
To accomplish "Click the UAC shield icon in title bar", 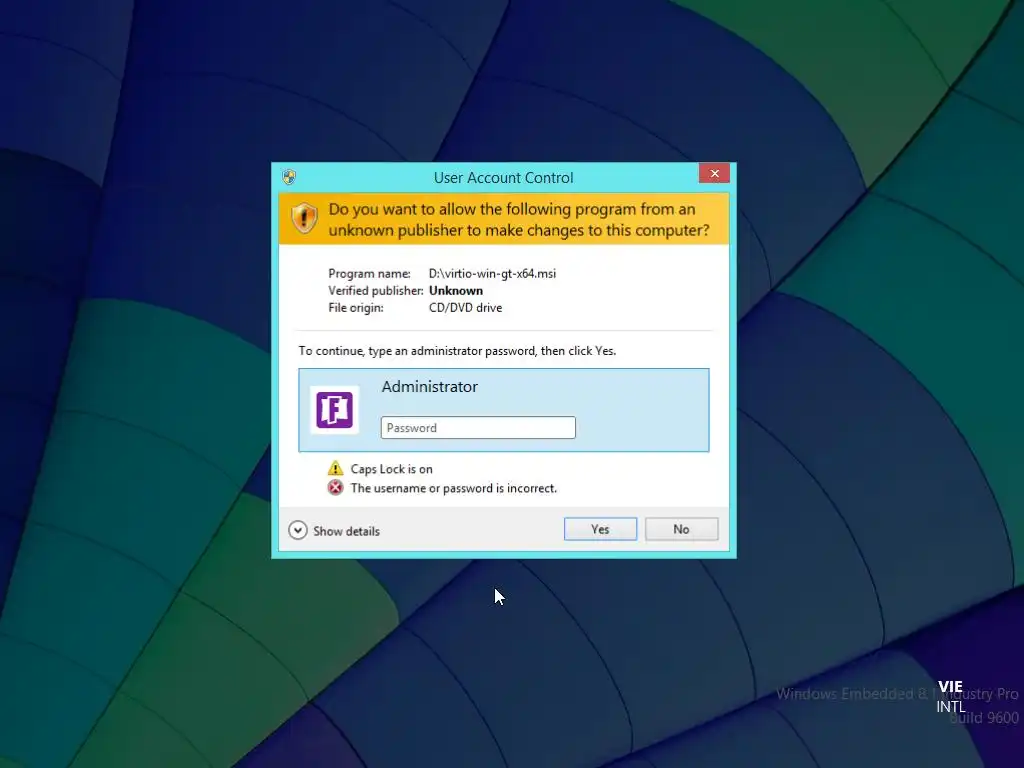I will [289, 177].
